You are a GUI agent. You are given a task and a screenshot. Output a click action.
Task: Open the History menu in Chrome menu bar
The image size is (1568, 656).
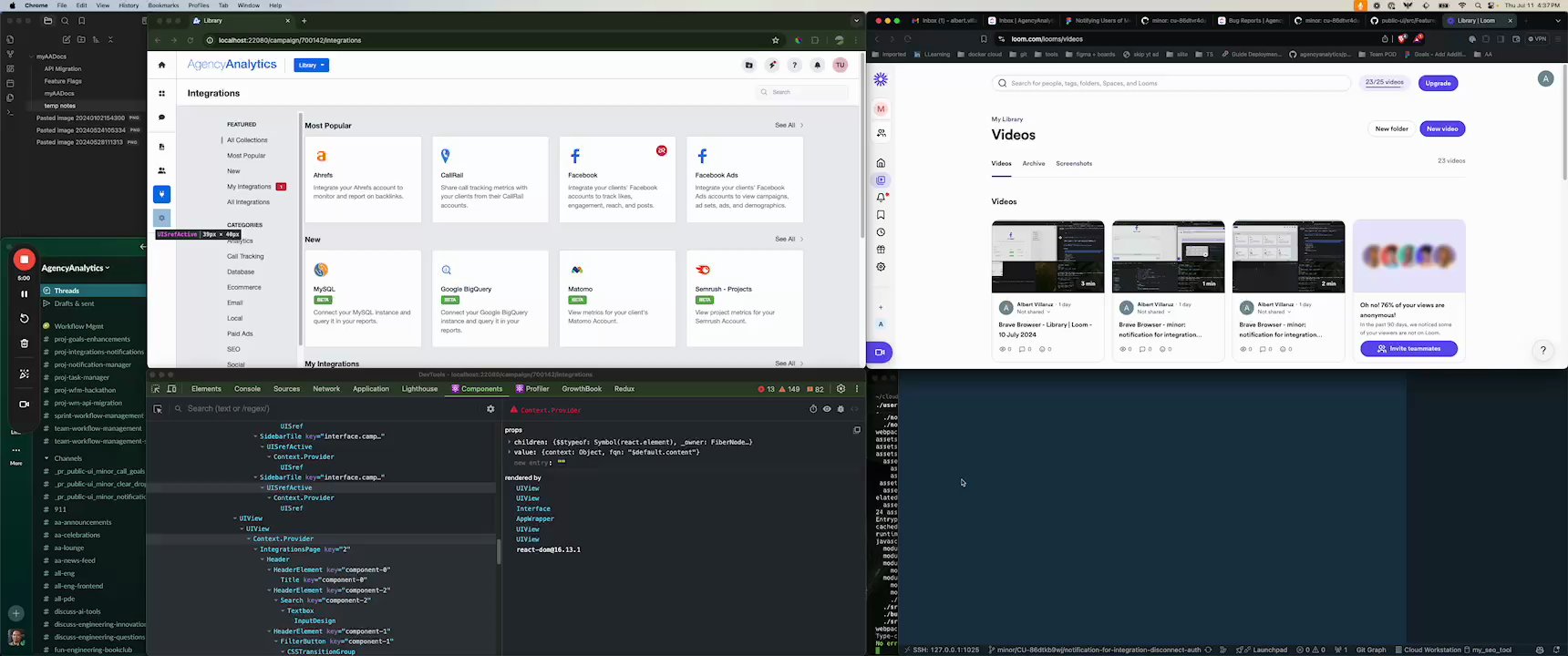(x=129, y=5)
